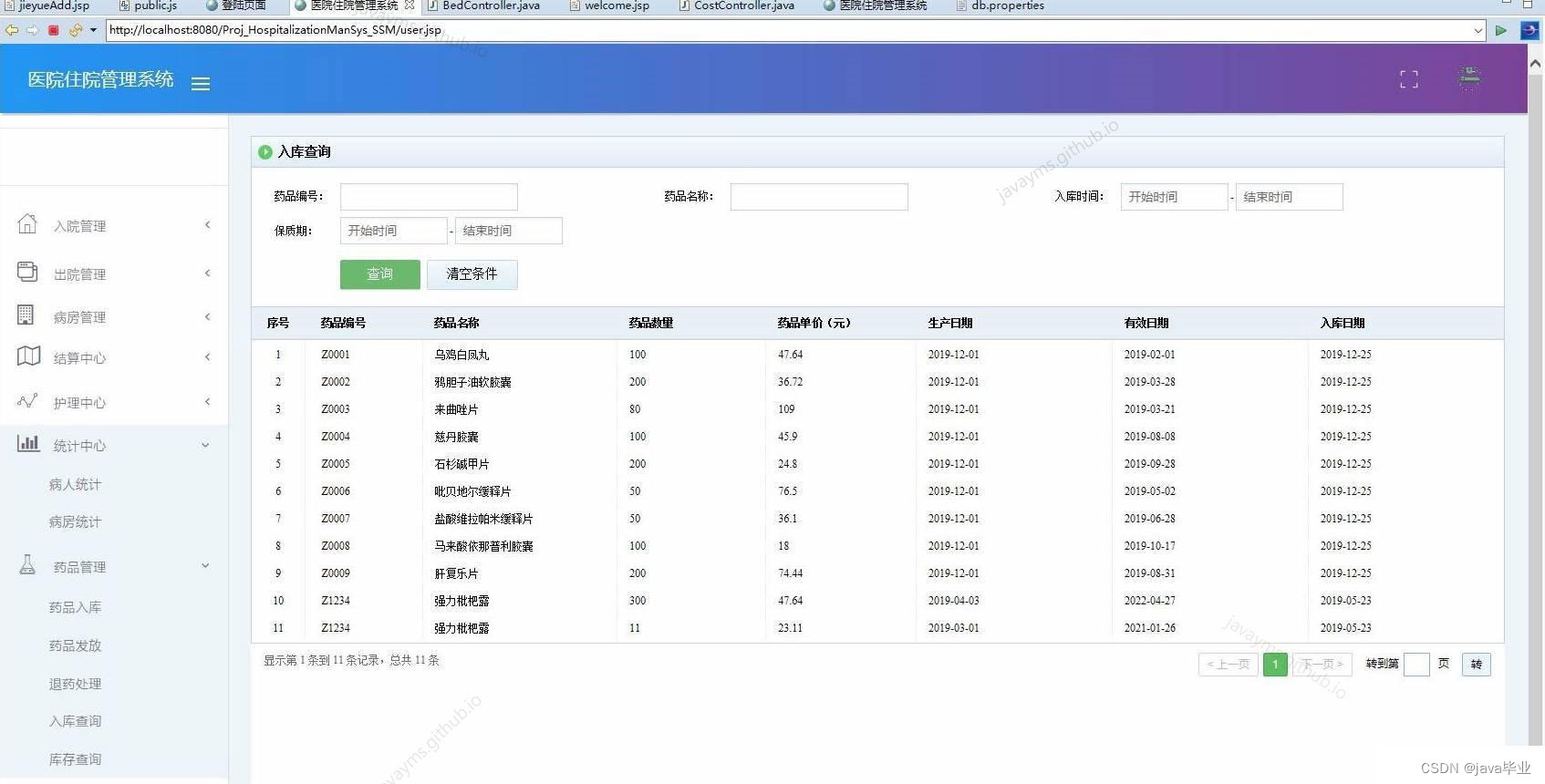
Task: Click the 药品名称 column header
Action: [x=456, y=323]
